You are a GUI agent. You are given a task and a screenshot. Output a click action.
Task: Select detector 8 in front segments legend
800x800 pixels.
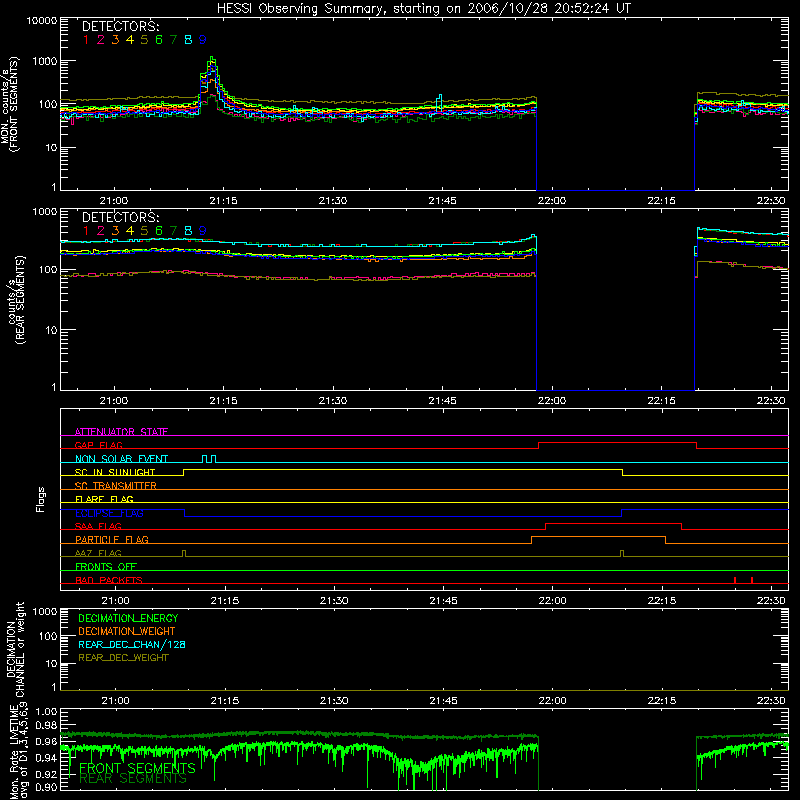point(188,40)
